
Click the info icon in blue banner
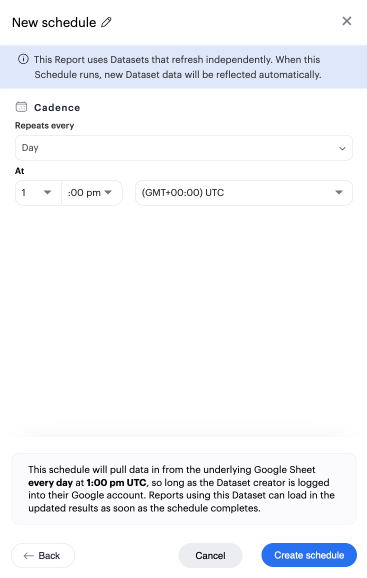(x=23, y=59)
